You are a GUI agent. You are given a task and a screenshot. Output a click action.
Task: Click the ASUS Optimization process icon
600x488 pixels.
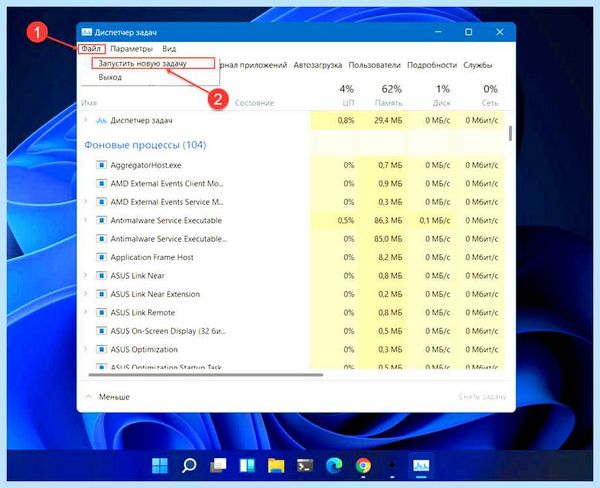pyautogui.click(x=101, y=349)
